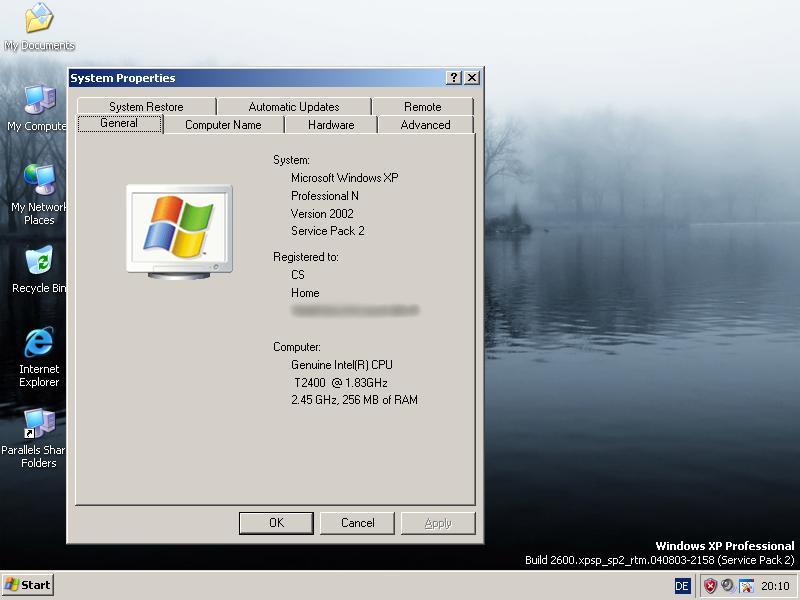Click the red Security Center shield tray icon

pyautogui.click(x=710, y=586)
